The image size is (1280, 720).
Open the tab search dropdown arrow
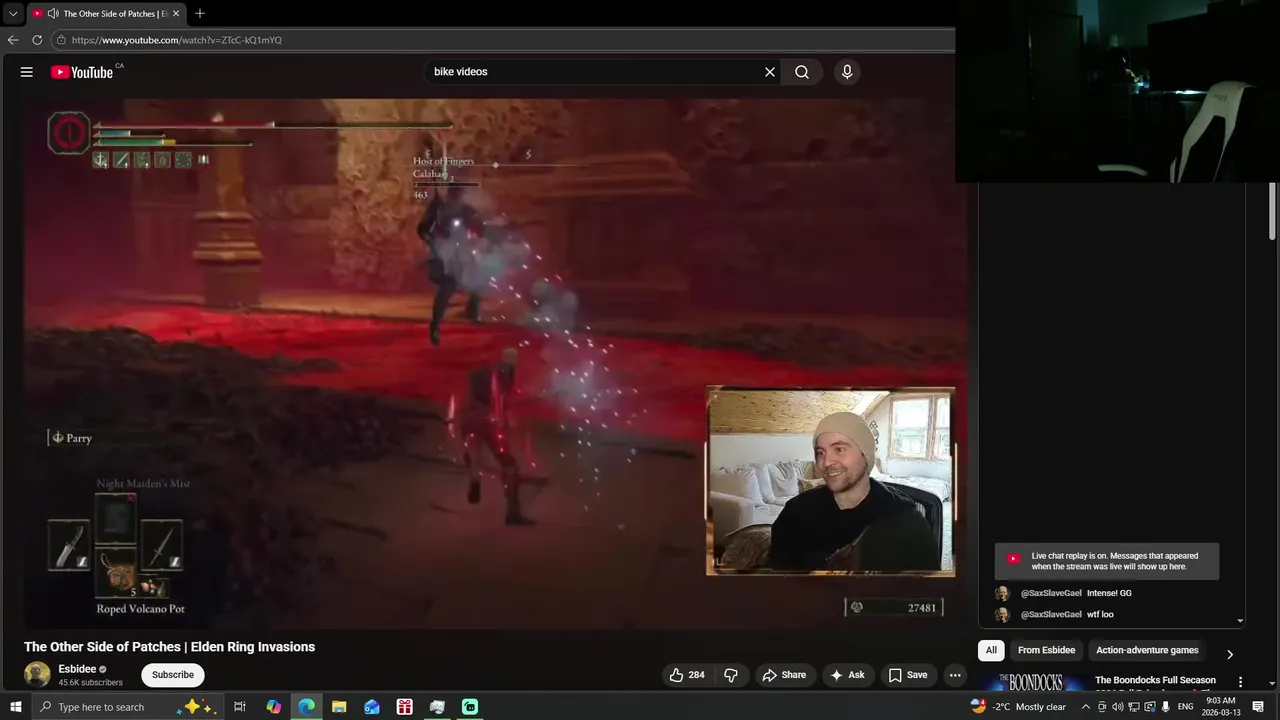point(13,14)
